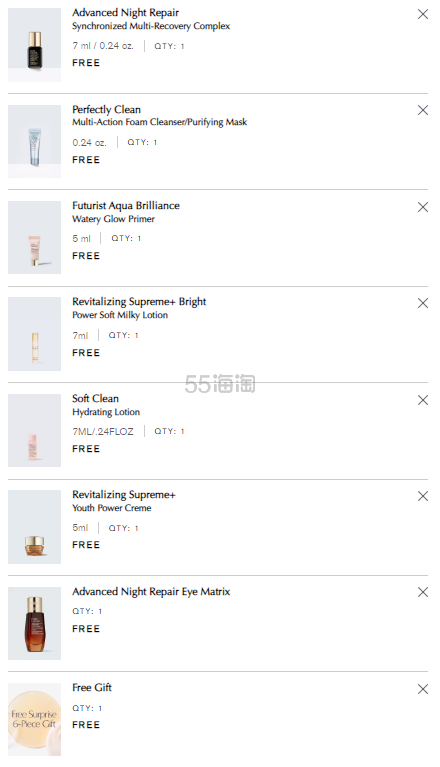The width and height of the screenshot is (440, 767).
Task: Open Futurist Aqua Brilliance primer image
Action: click(34, 237)
